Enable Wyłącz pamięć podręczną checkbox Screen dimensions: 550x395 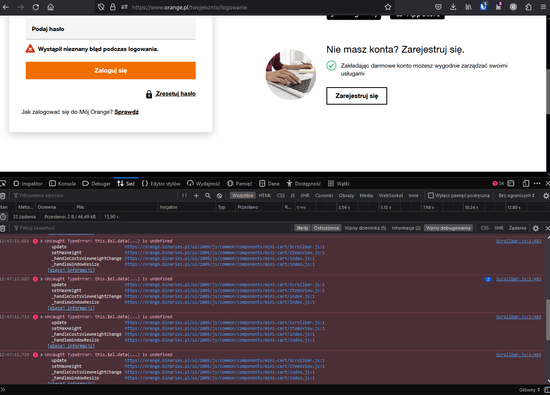point(431,195)
